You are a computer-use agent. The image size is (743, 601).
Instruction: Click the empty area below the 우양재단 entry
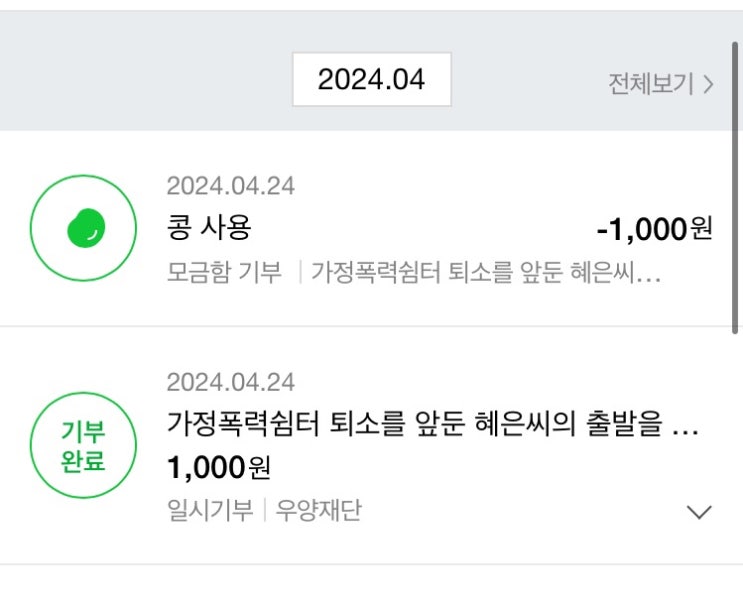click(x=370, y=583)
